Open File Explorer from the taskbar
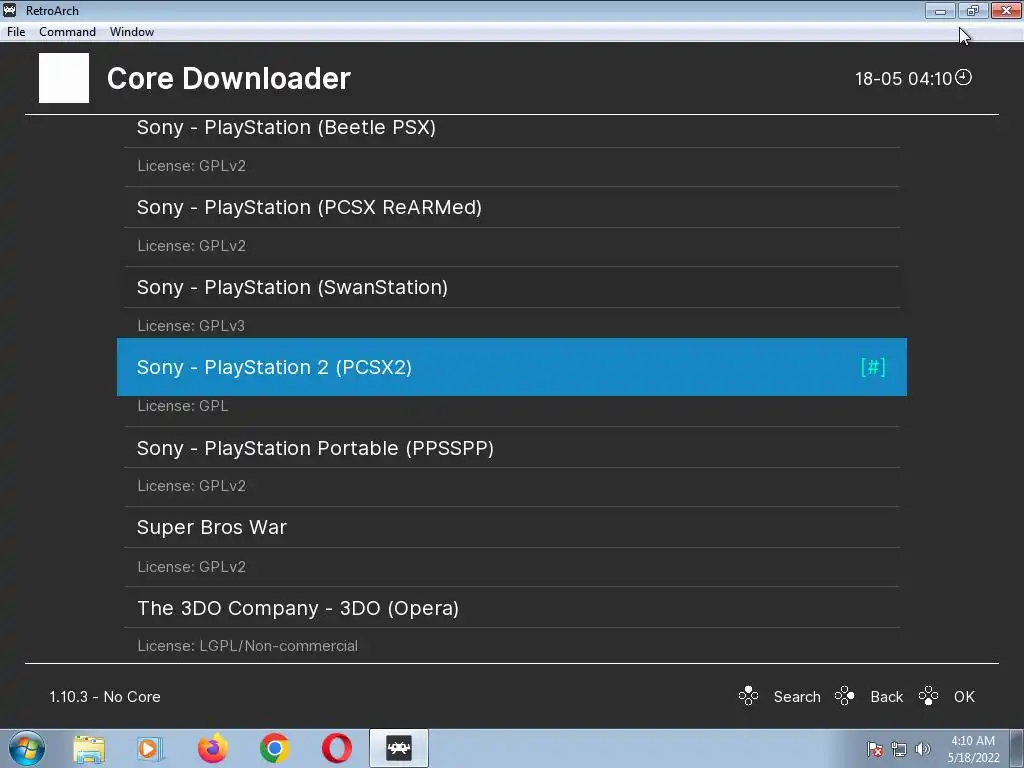The width and height of the screenshot is (1024, 768). point(89,748)
